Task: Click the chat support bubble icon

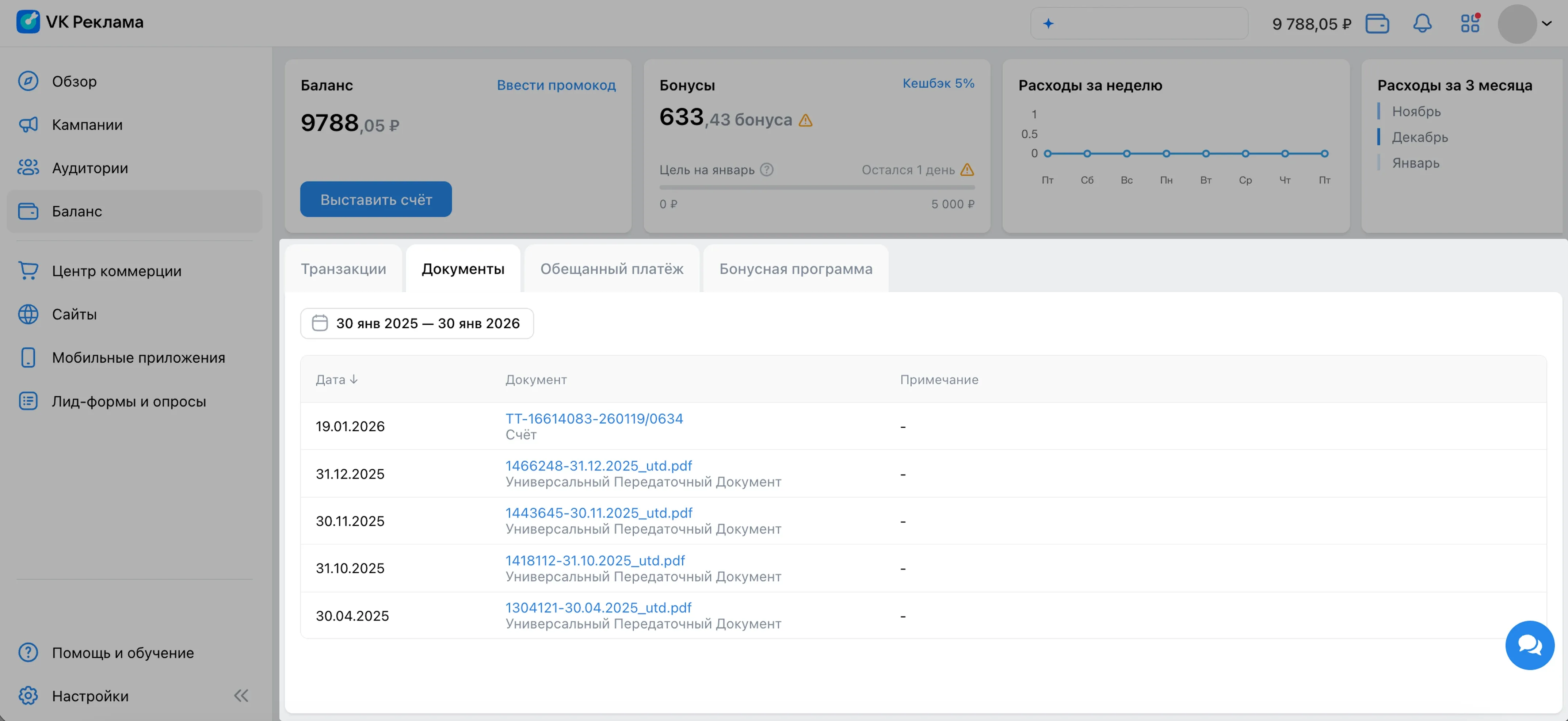Action: click(x=1529, y=645)
